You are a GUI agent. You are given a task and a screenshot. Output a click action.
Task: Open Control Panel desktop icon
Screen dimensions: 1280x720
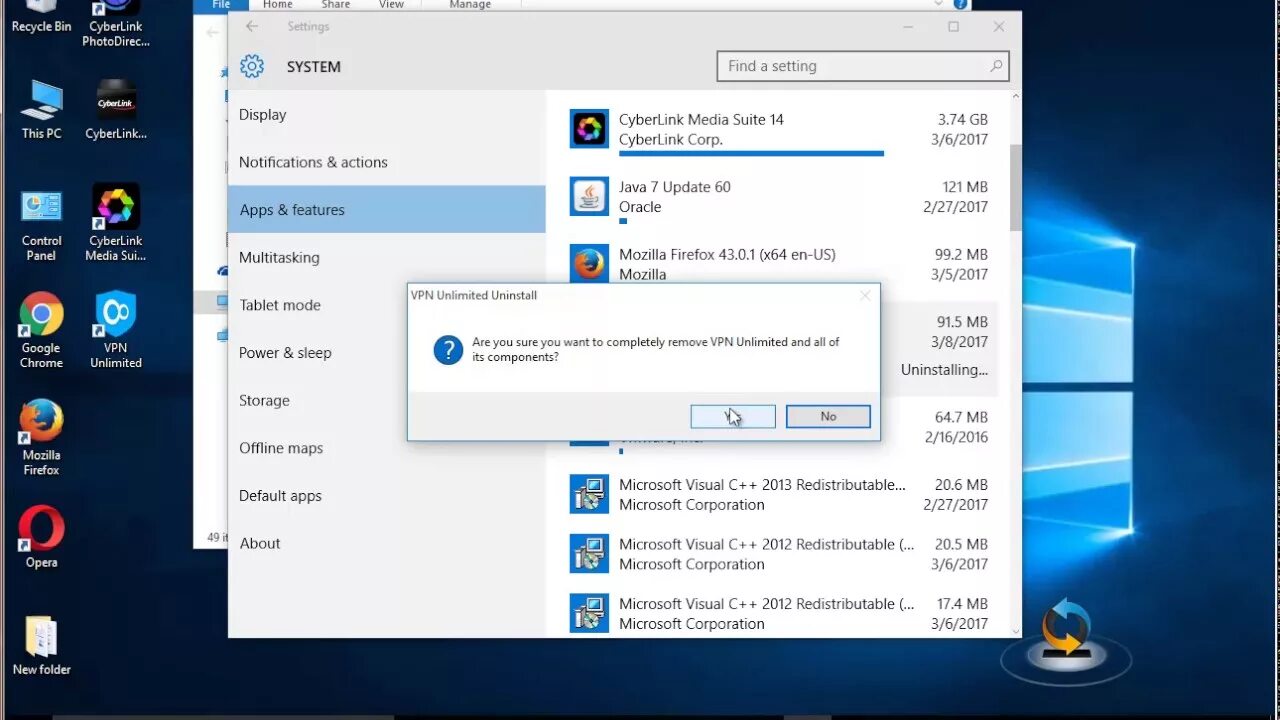41,223
